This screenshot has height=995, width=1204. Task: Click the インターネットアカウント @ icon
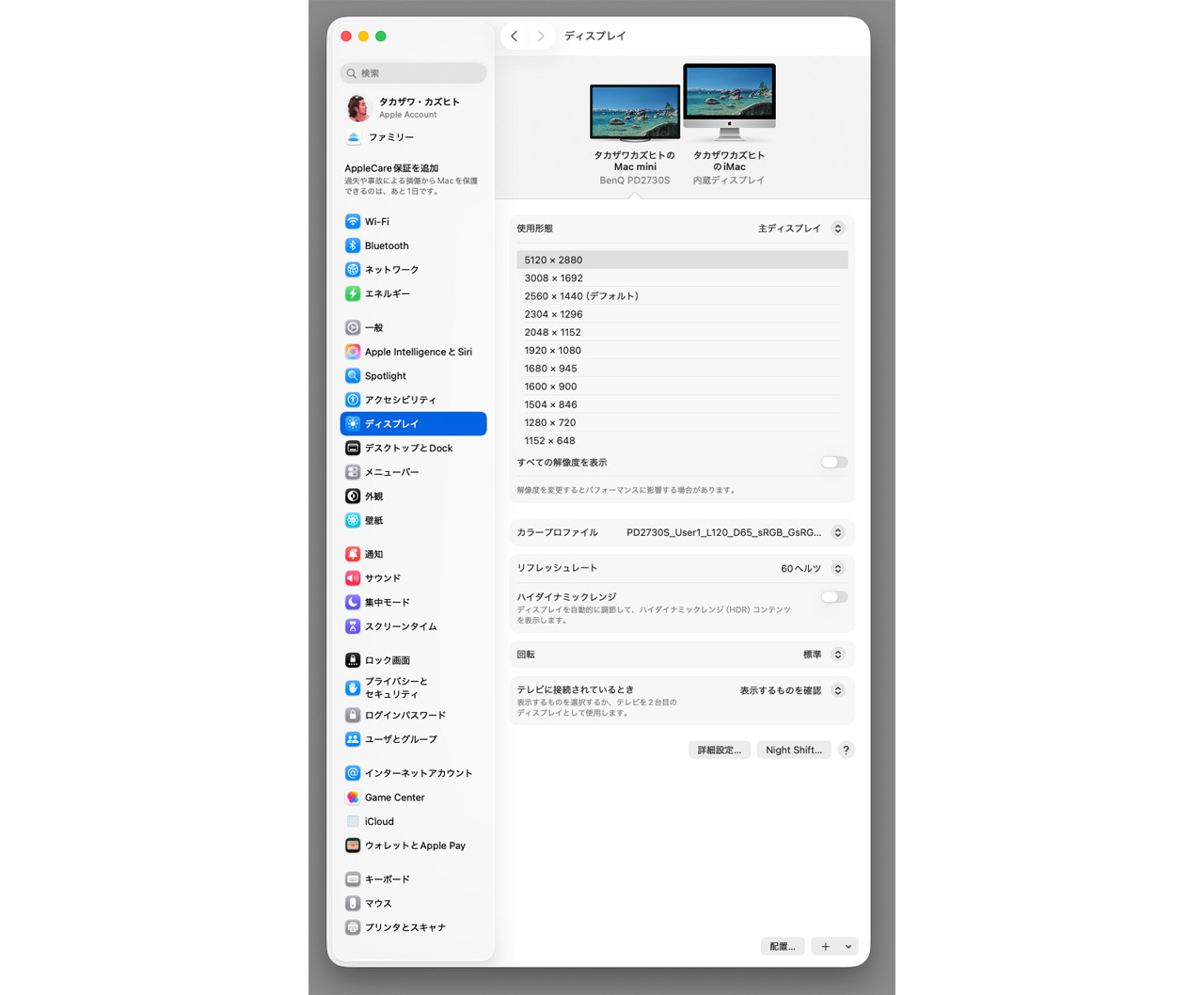(x=353, y=773)
